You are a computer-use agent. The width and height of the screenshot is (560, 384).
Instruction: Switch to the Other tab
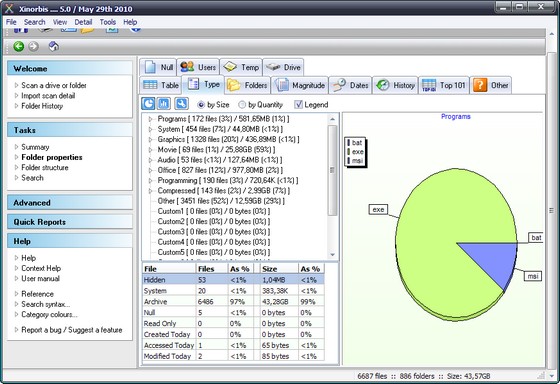pos(490,85)
